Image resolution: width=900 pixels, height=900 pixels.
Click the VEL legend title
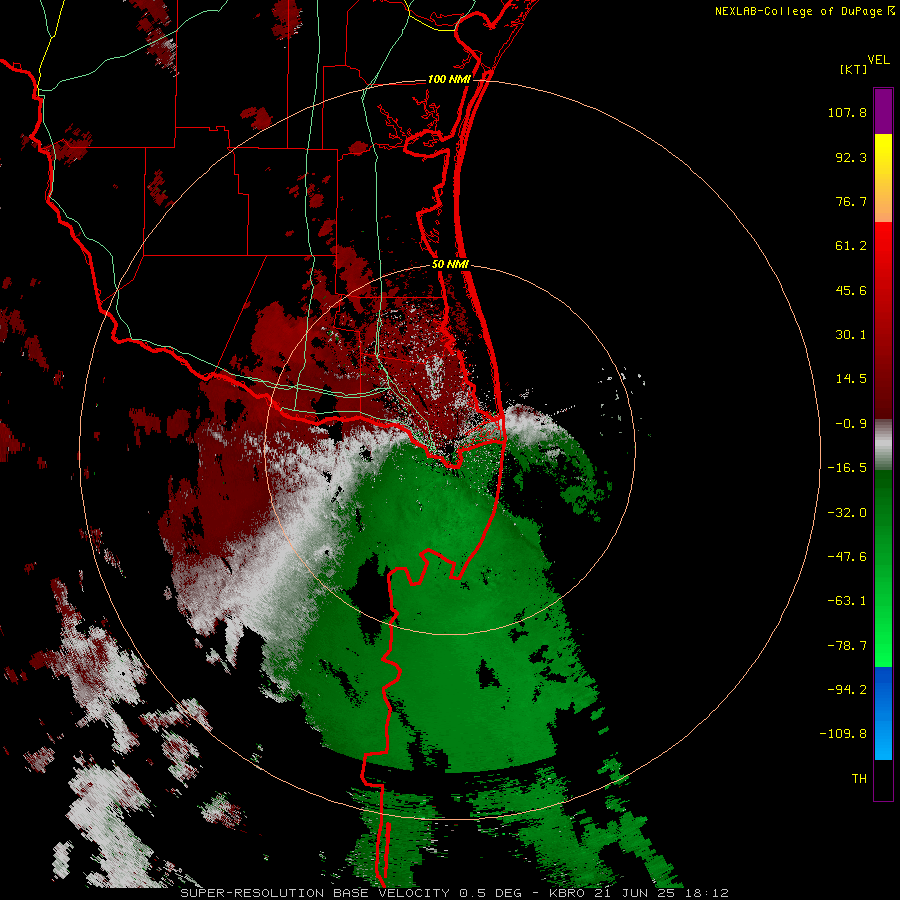coord(878,60)
